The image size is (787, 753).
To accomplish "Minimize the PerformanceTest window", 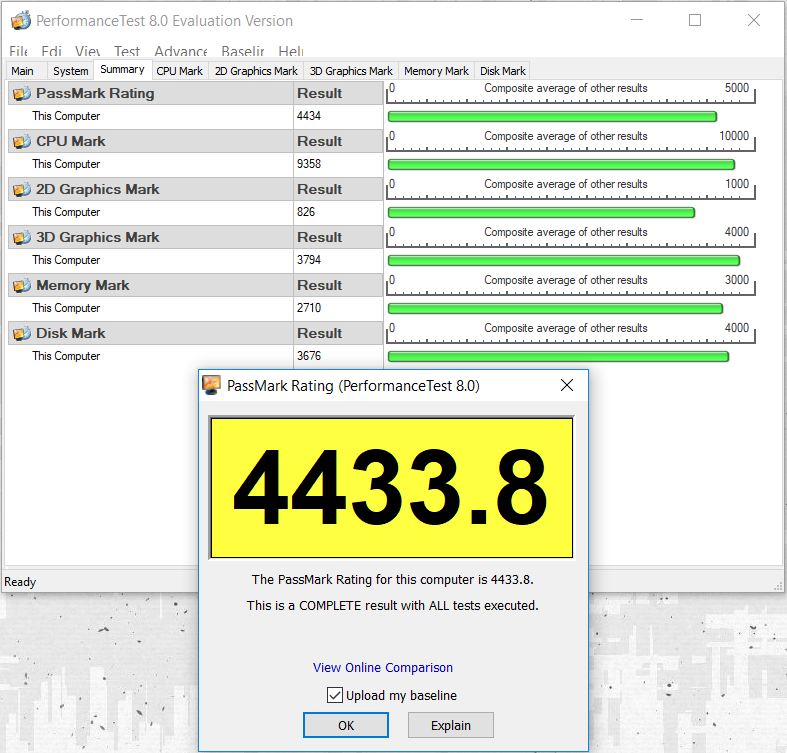I will (637, 20).
